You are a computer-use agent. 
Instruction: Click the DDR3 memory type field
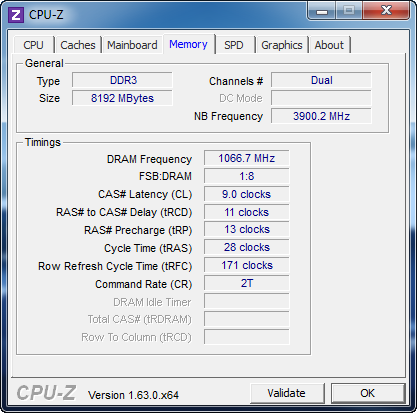pyautogui.click(x=122, y=80)
